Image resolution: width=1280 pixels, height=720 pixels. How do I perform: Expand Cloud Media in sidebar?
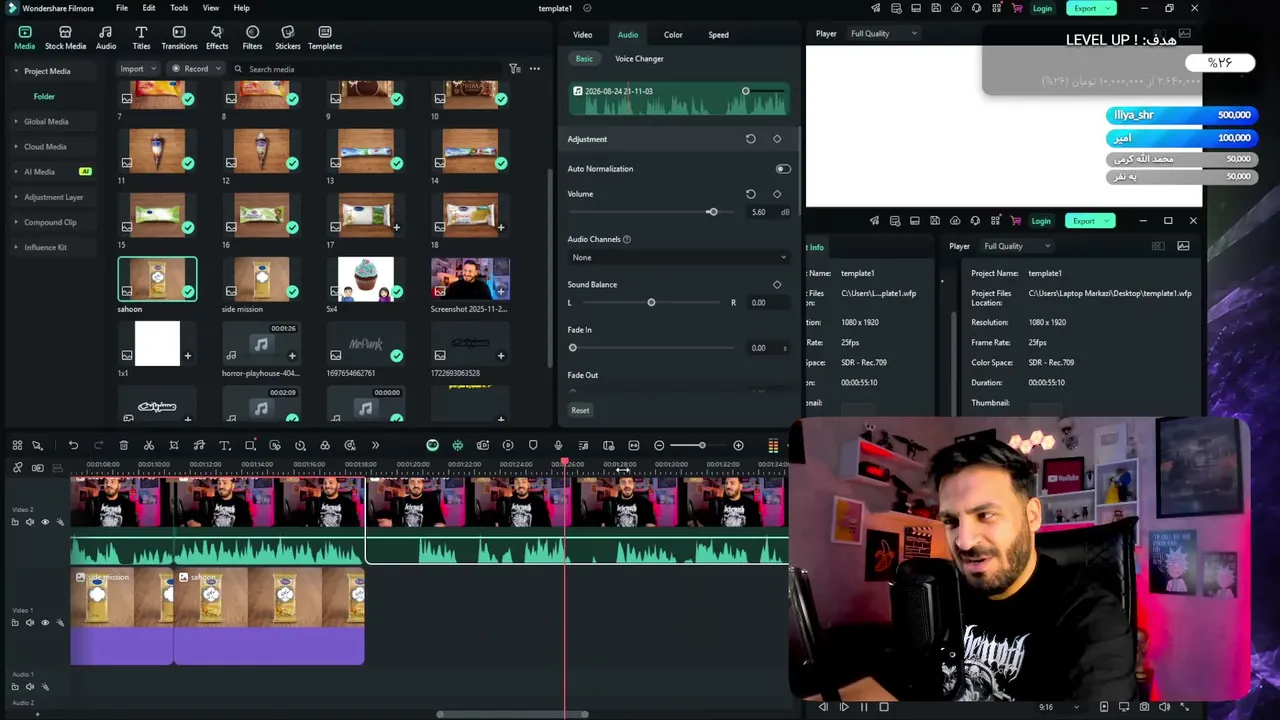(x=16, y=146)
